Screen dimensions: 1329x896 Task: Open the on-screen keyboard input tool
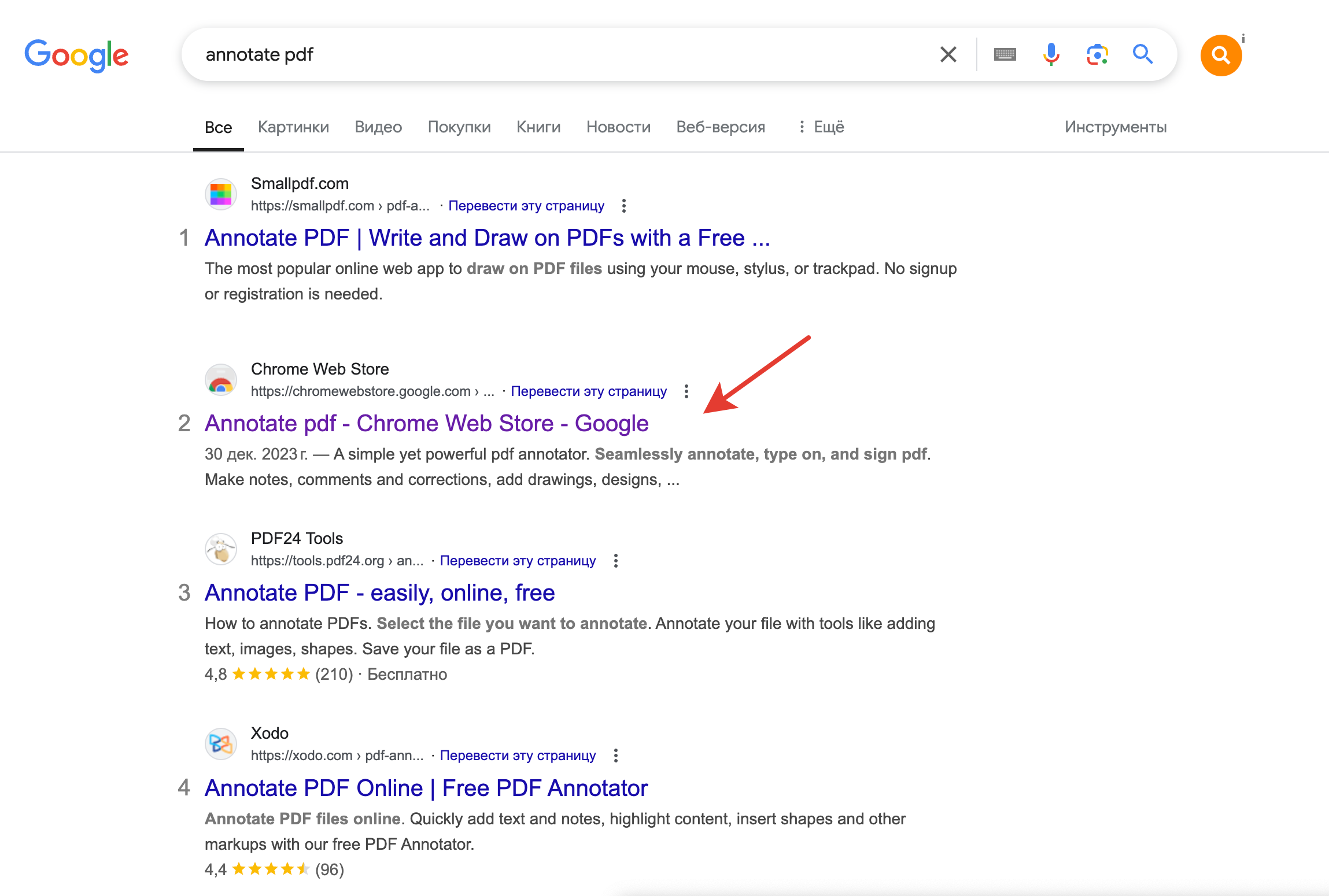pyautogui.click(x=1005, y=54)
